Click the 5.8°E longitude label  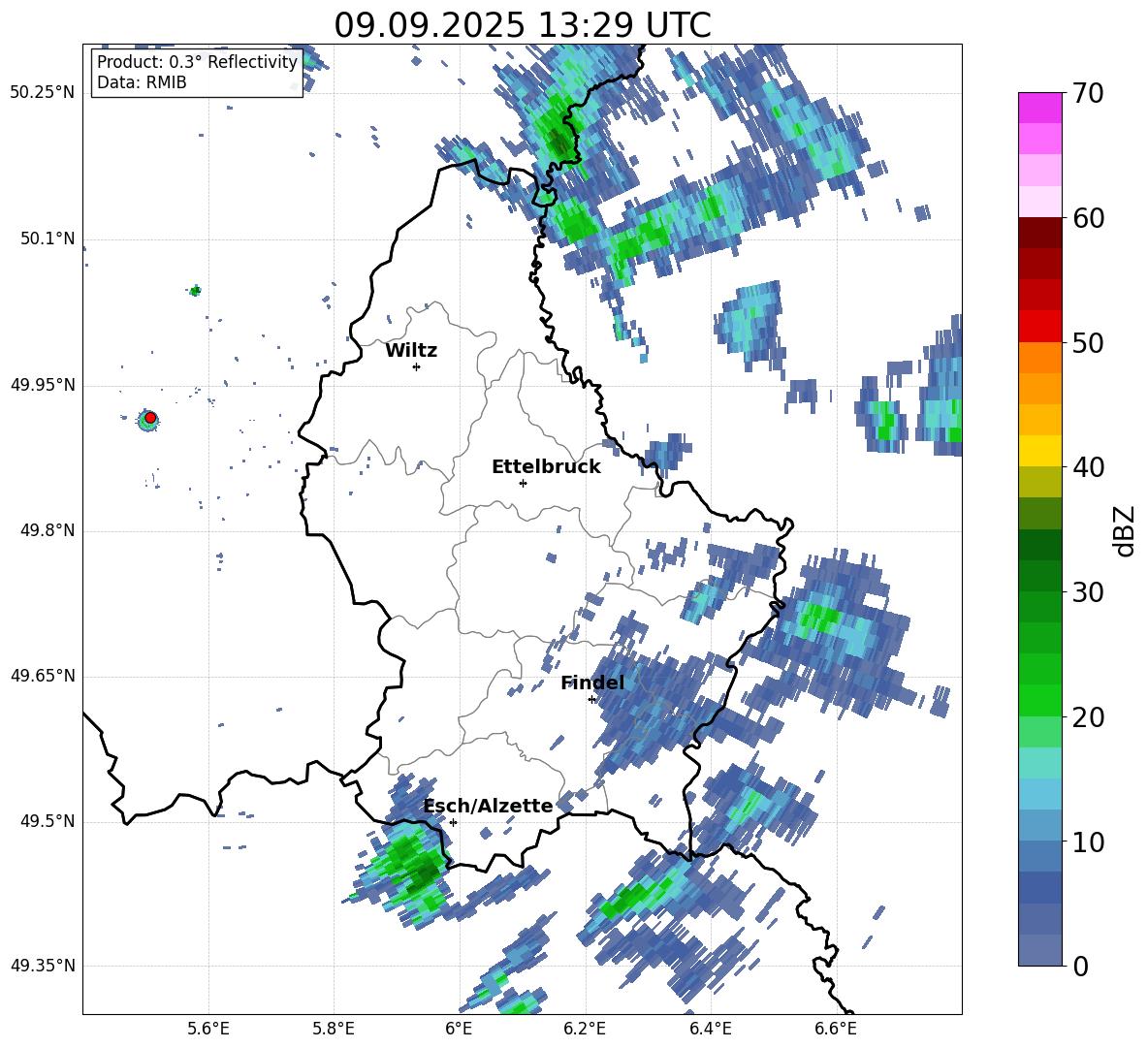point(334,1029)
